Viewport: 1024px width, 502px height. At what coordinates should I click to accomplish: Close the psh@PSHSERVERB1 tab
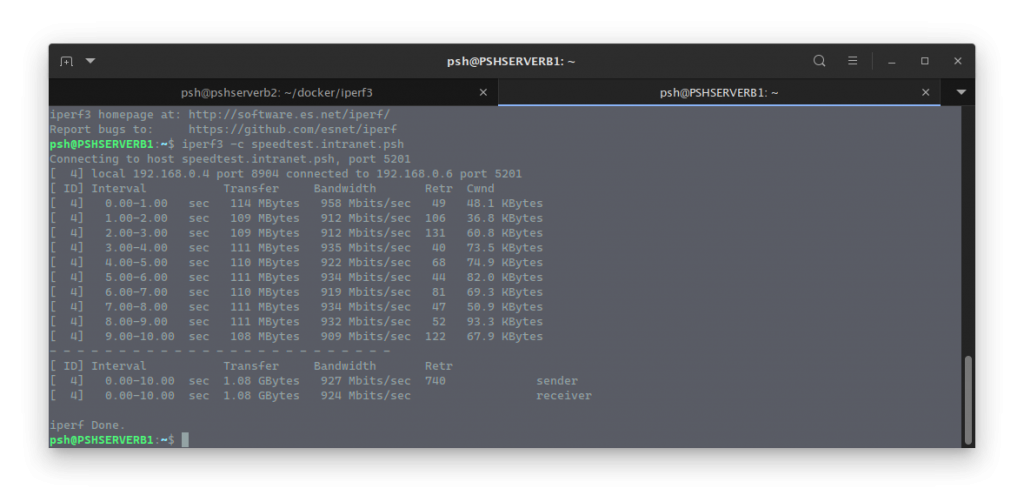(x=925, y=93)
